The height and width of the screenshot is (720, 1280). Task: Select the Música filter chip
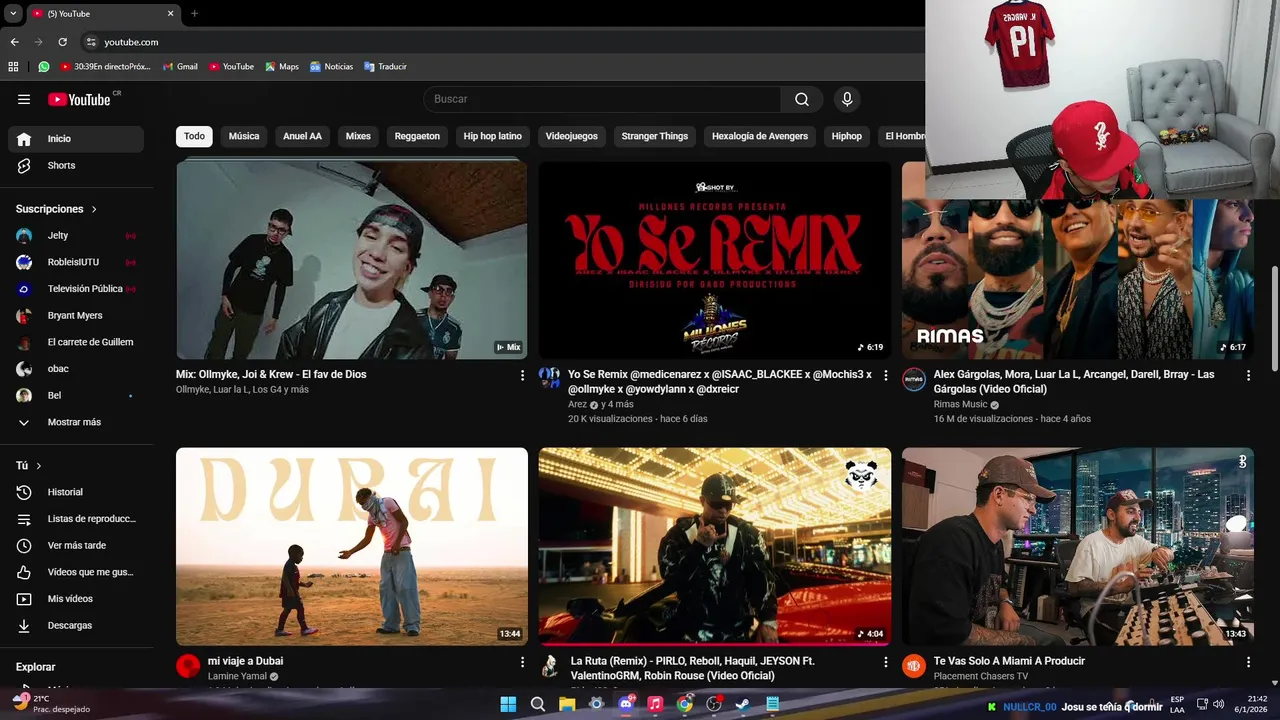click(x=244, y=136)
